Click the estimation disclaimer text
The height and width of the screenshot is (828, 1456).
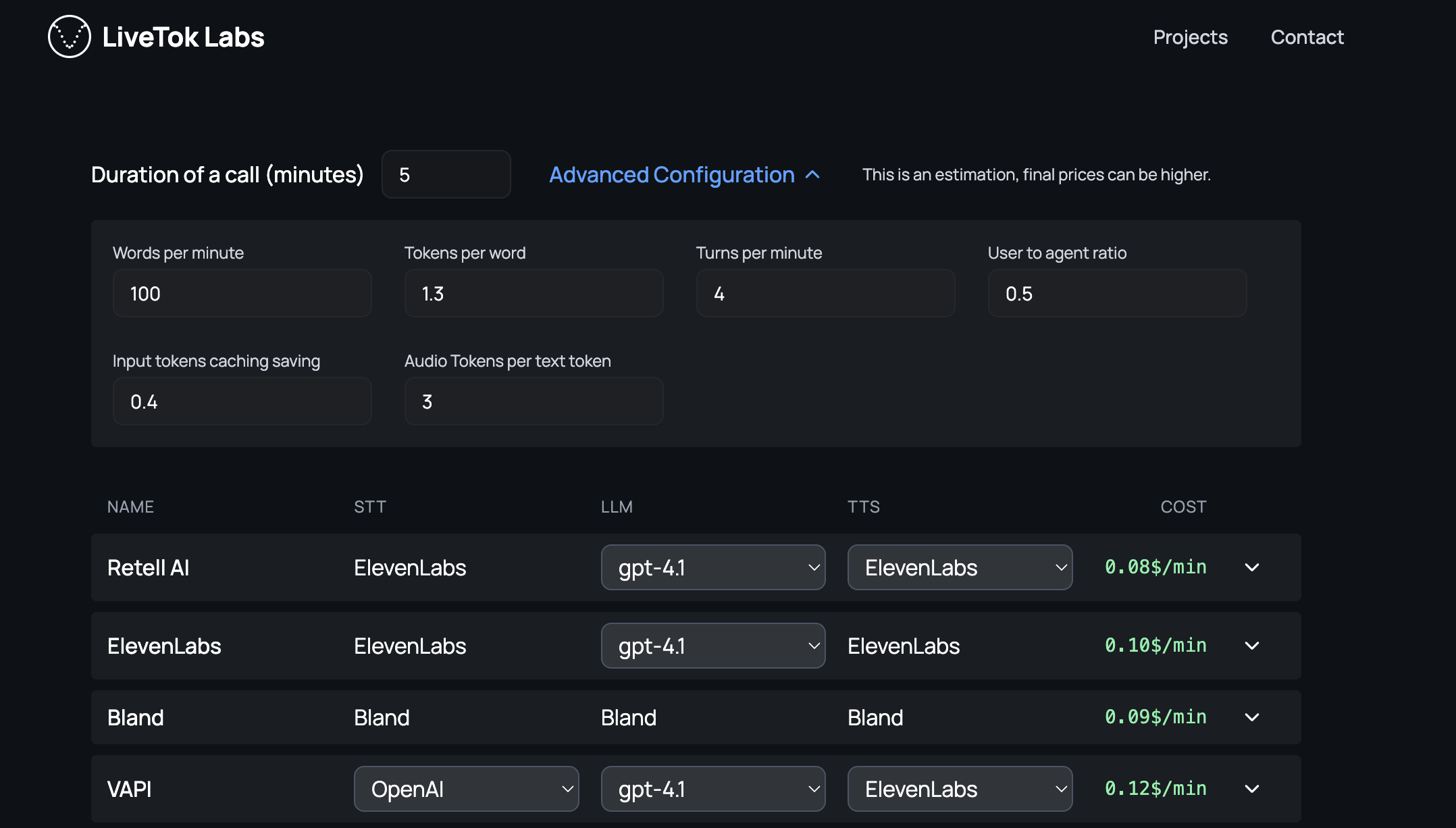tap(1036, 175)
